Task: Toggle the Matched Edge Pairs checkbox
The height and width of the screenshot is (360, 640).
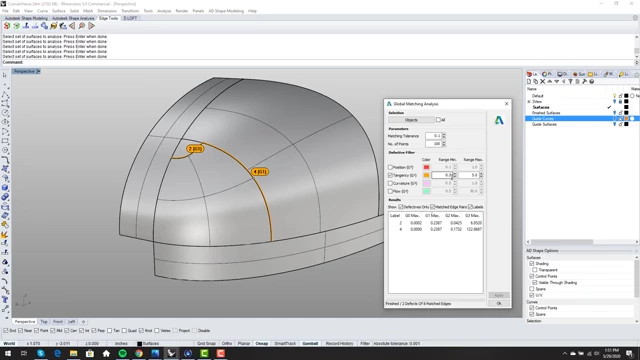Action: pos(433,207)
